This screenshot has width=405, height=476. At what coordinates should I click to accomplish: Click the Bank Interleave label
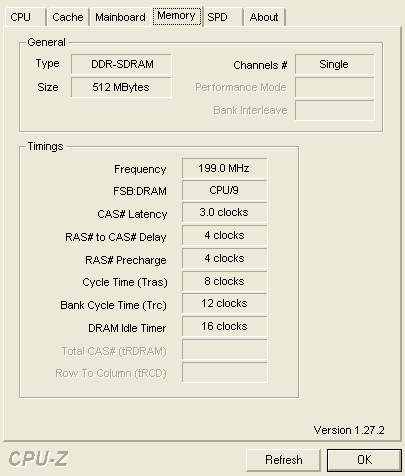250,110
